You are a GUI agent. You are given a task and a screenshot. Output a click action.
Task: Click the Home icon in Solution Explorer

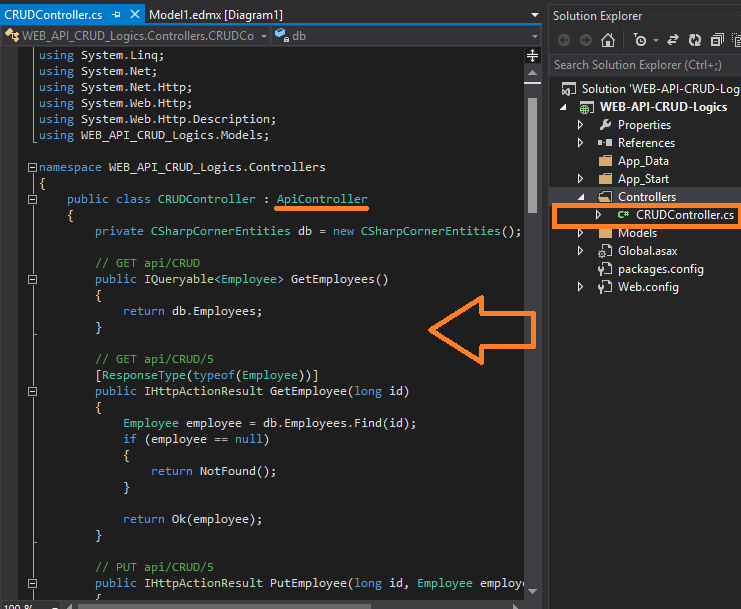click(x=608, y=40)
